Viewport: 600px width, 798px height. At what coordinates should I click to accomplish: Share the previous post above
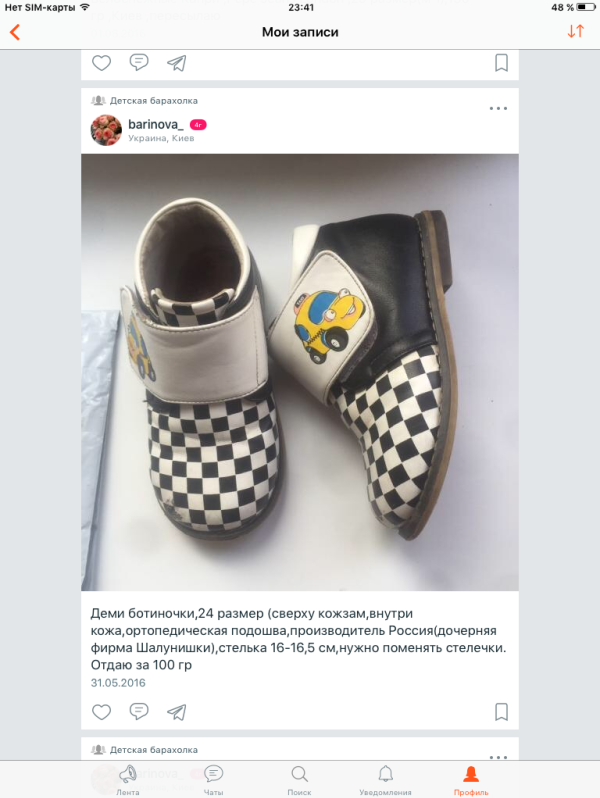pos(176,63)
